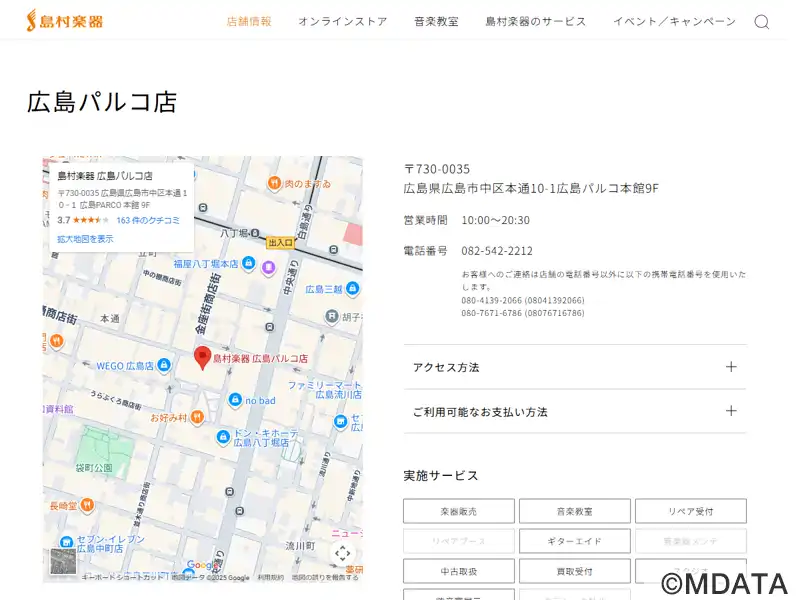
Task: Click the search magnifier icon in header
Action: (761, 22)
